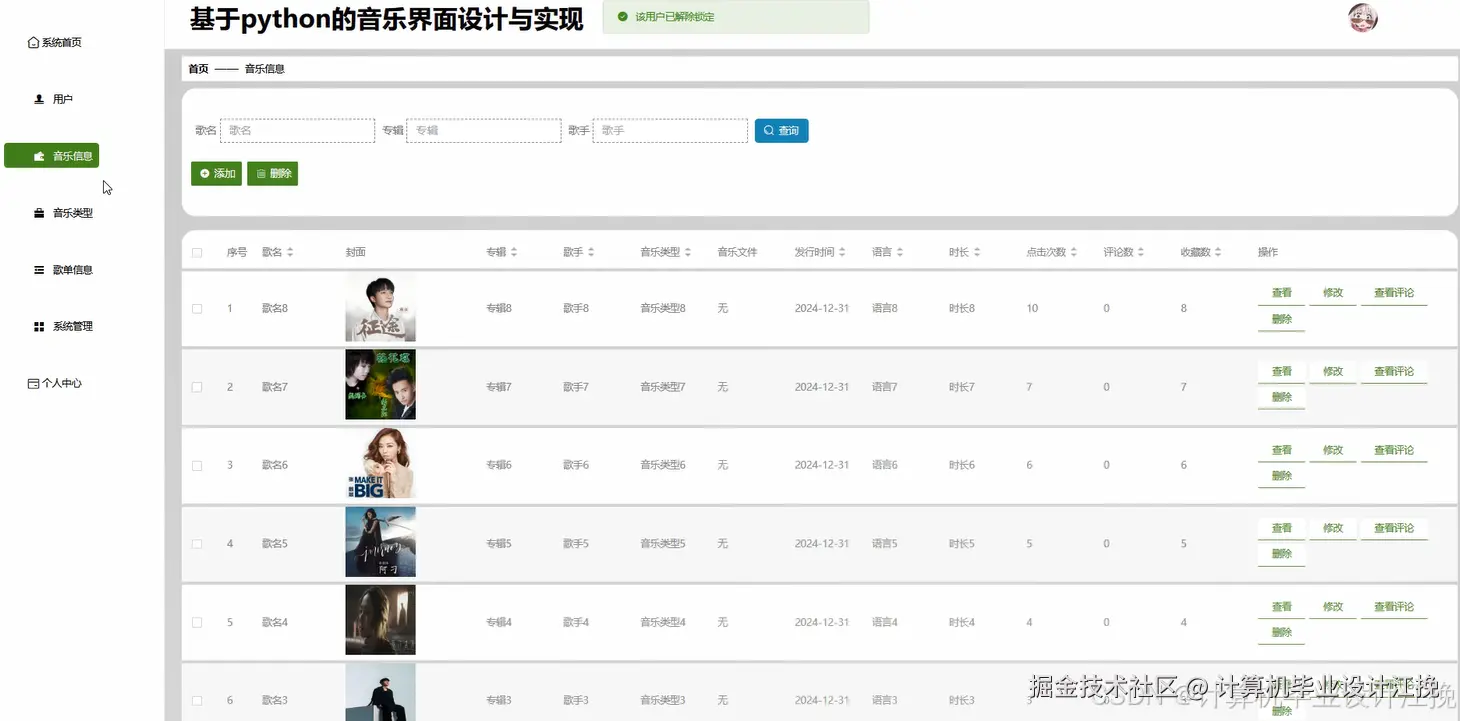This screenshot has height=721, width=1460.
Task: Sort table by 评论数 column arrows
Action: (1141, 253)
